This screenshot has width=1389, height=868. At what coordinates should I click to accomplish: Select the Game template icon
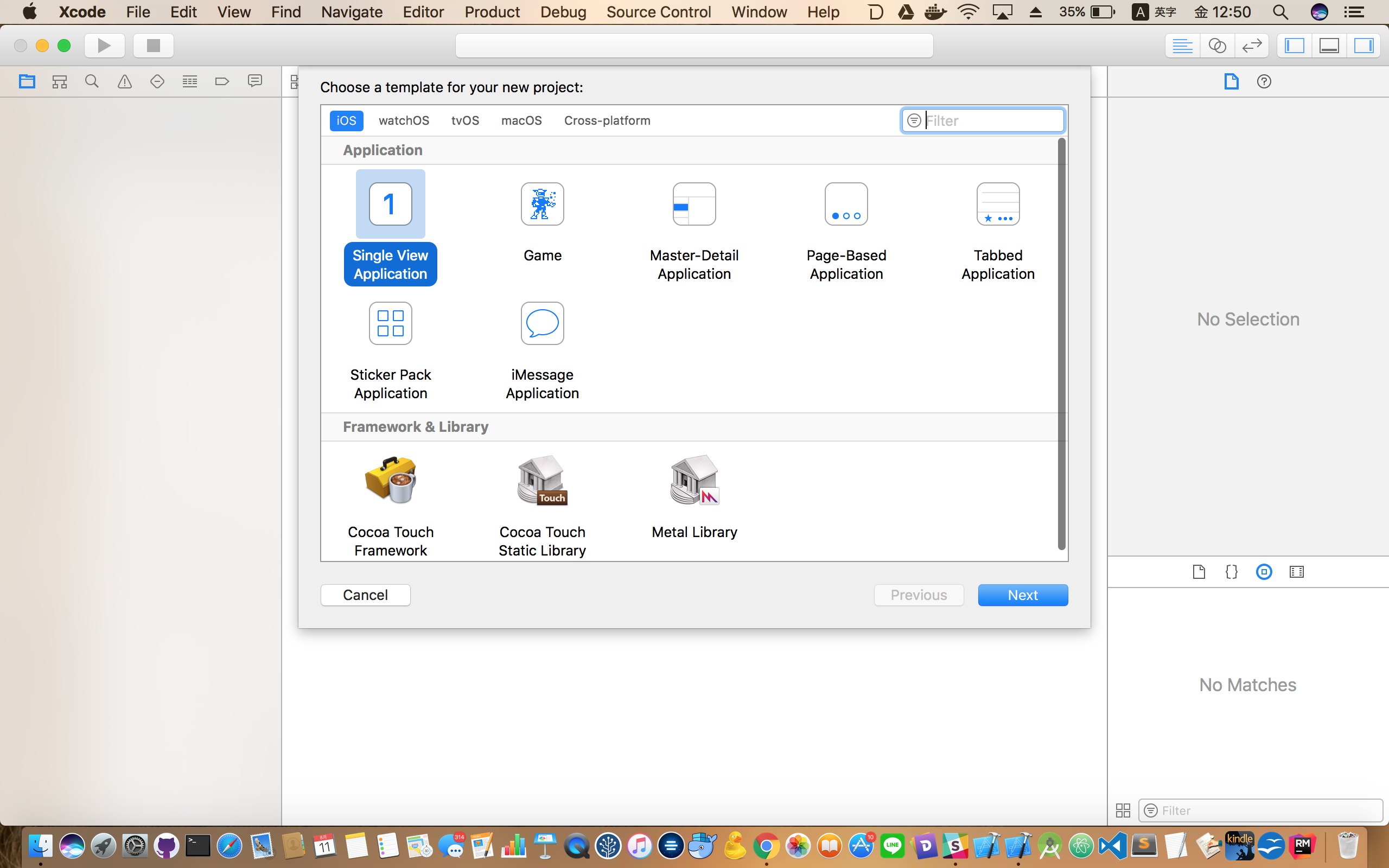tap(542, 205)
